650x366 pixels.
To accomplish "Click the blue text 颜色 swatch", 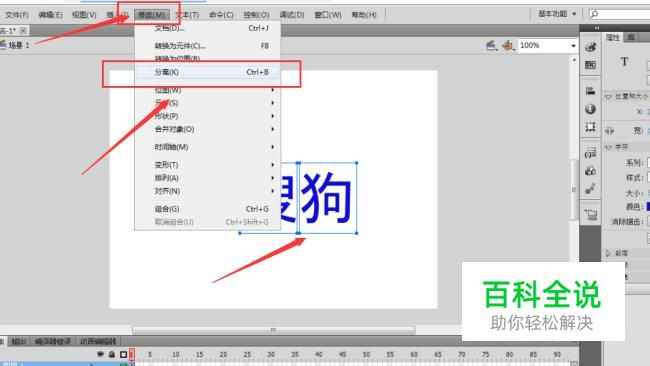I will click(648, 206).
